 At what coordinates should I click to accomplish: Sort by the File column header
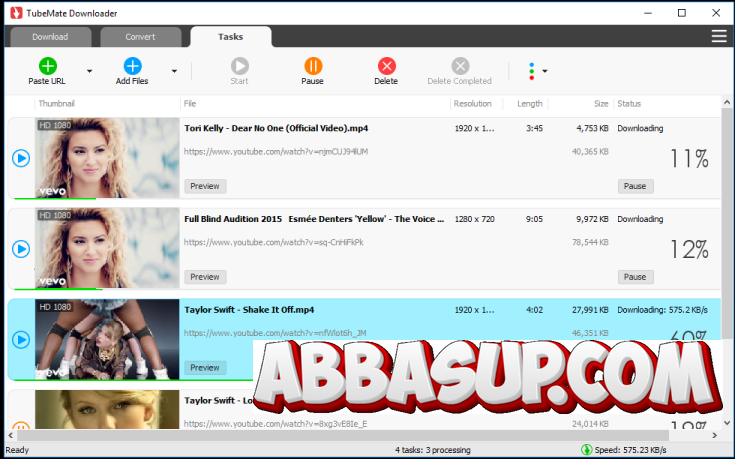tap(190, 104)
